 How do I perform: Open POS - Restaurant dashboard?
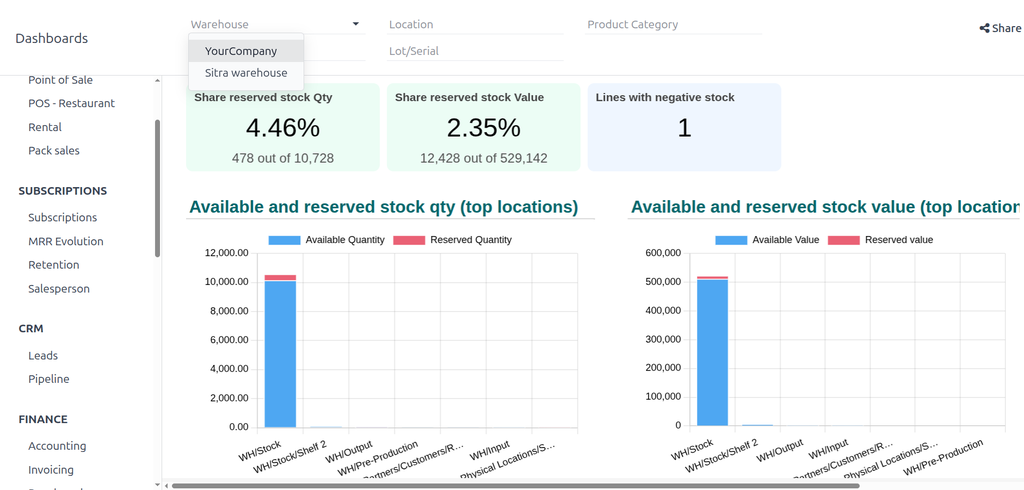(x=71, y=103)
